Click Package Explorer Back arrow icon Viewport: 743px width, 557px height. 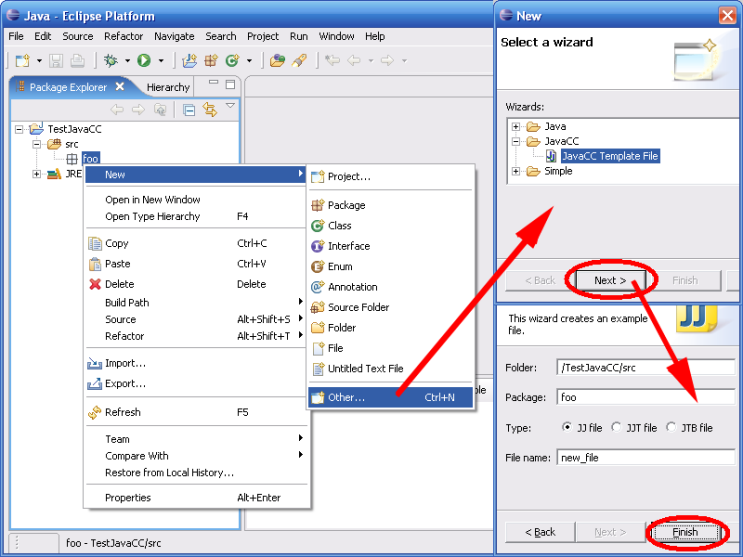coord(117,110)
